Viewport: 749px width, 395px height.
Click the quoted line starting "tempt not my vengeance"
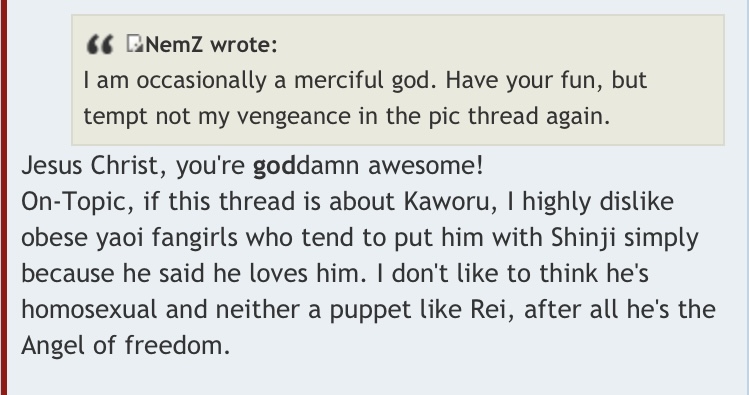point(346,116)
